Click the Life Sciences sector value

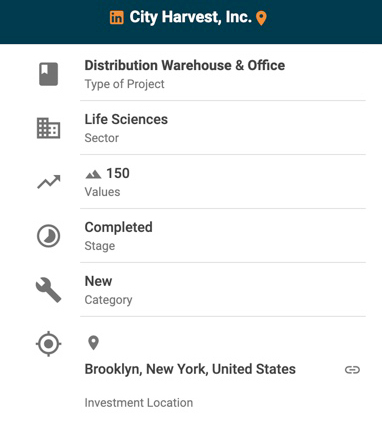click(126, 119)
